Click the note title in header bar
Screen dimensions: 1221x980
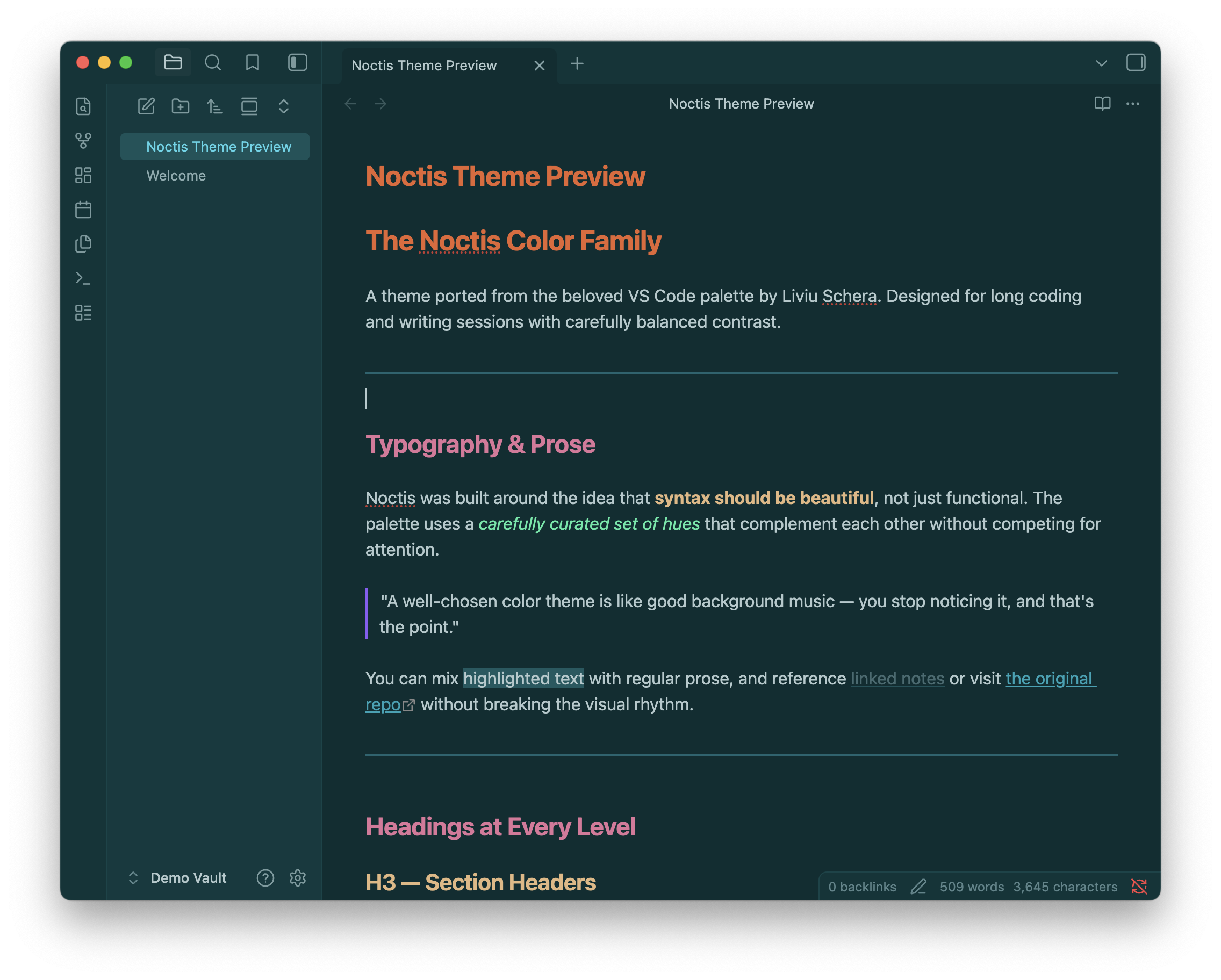[741, 104]
